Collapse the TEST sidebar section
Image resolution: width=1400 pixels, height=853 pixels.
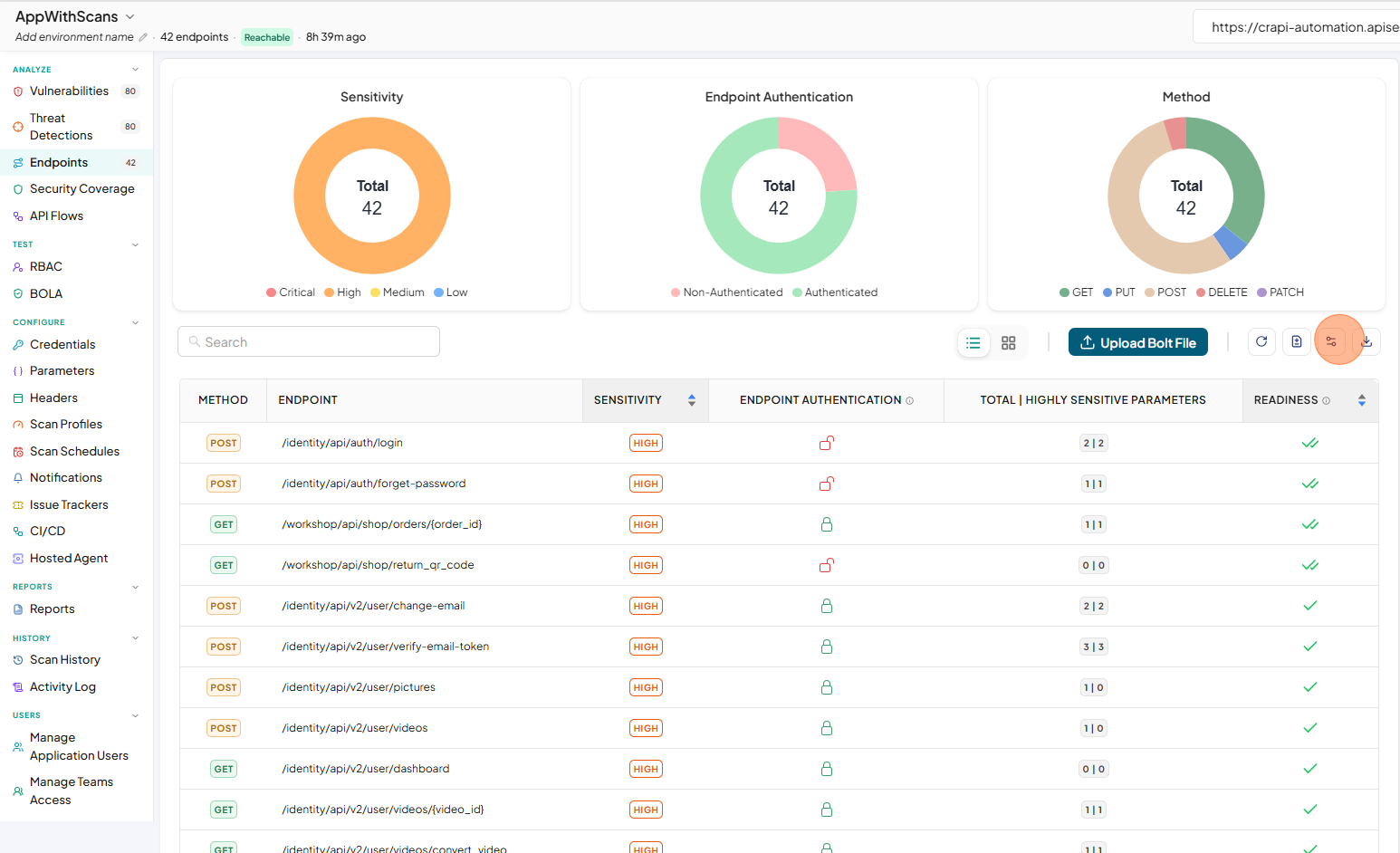point(136,244)
